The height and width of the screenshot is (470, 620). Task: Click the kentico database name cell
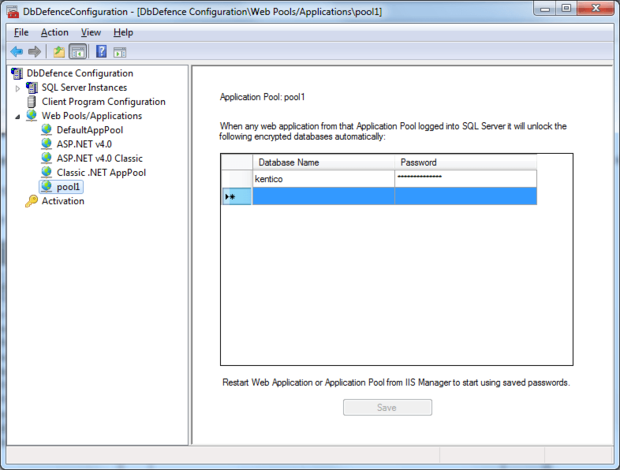point(322,178)
